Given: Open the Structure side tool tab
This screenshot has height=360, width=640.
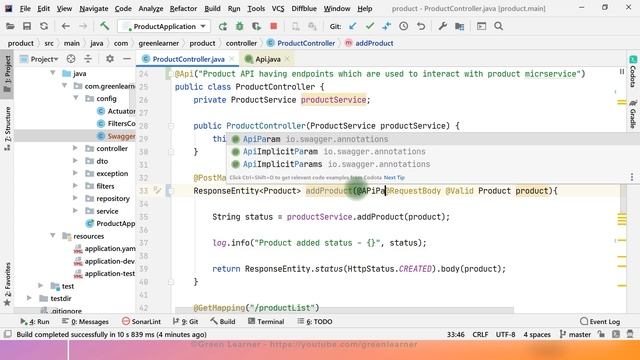Looking at the screenshot, I should coord(7,128).
